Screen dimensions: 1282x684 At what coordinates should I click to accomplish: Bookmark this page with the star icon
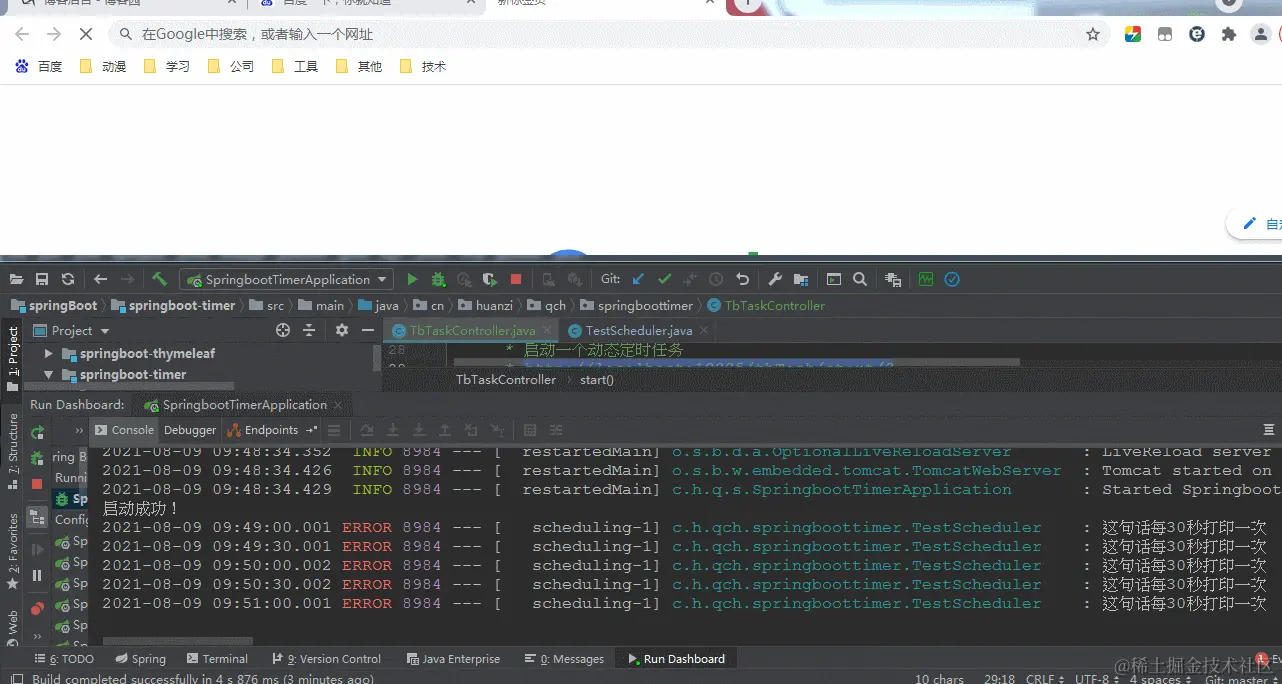point(1093,34)
